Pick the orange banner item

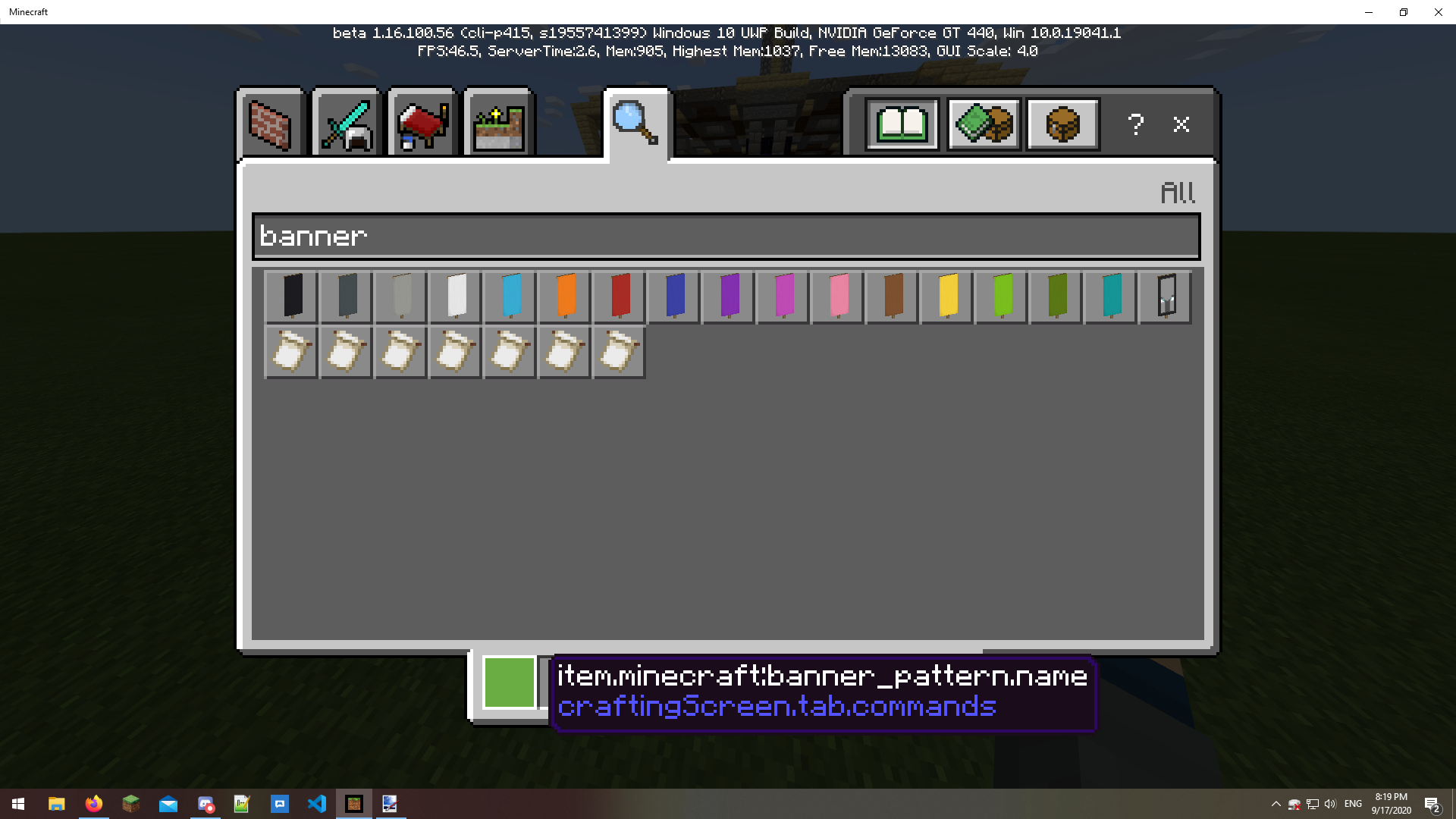(x=565, y=297)
